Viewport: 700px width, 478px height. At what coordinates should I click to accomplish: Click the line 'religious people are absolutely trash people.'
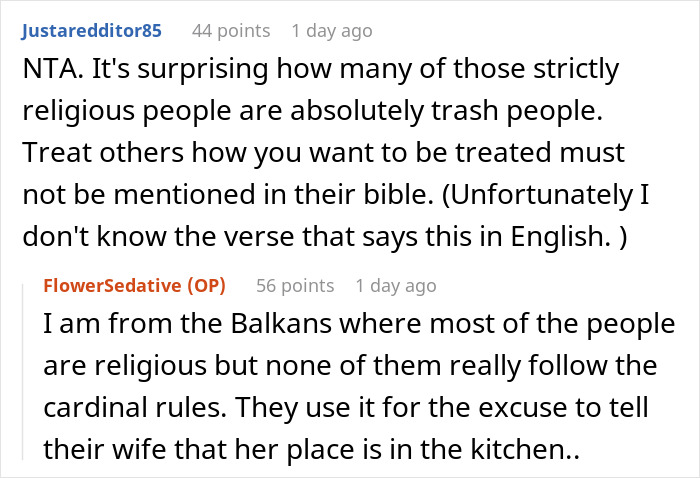coord(312,111)
